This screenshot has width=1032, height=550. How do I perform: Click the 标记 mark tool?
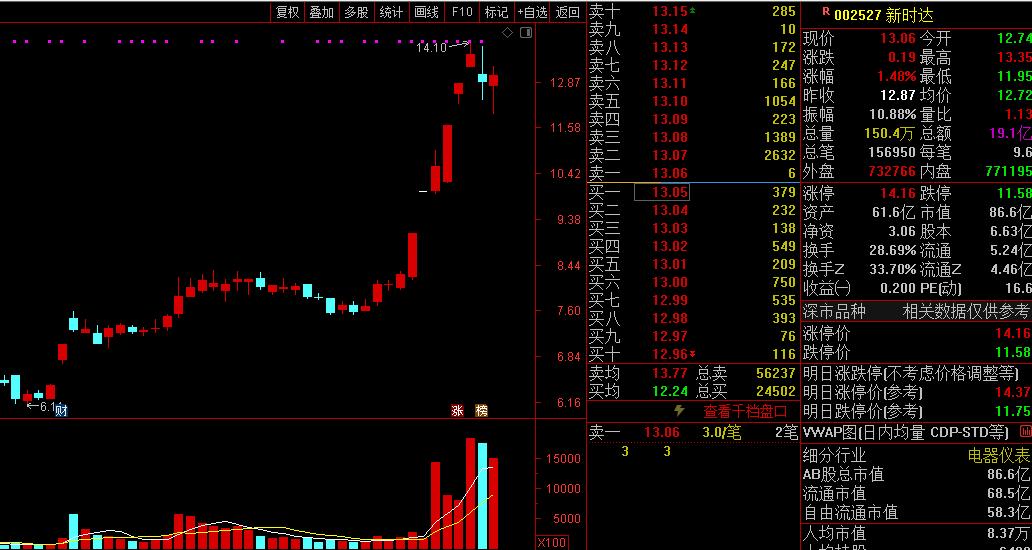(x=497, y=12)
